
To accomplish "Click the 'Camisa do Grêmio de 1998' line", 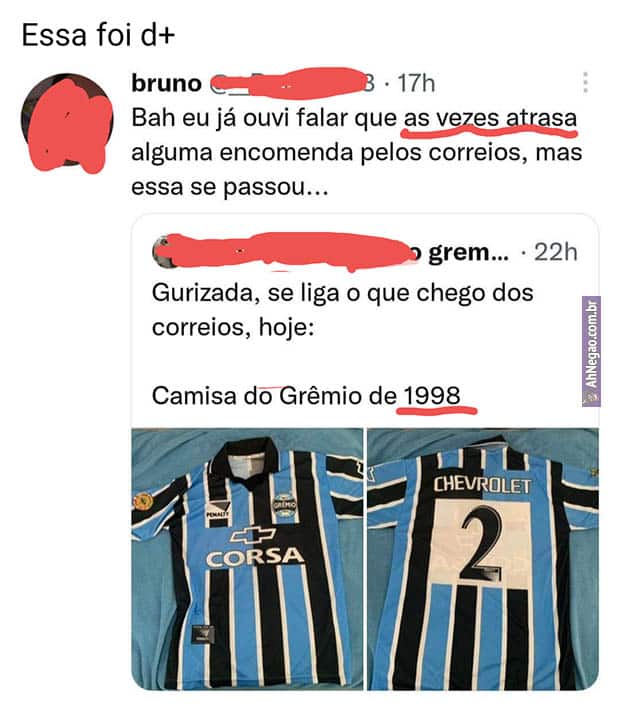I will [306, 396].
